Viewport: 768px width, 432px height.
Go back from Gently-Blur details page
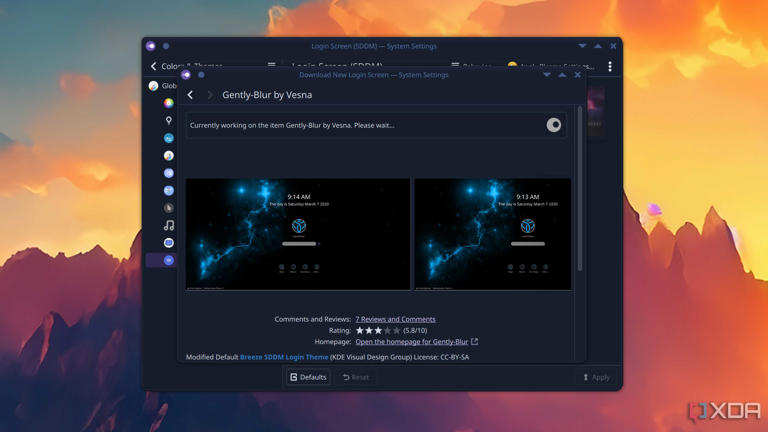pos(191,95)
